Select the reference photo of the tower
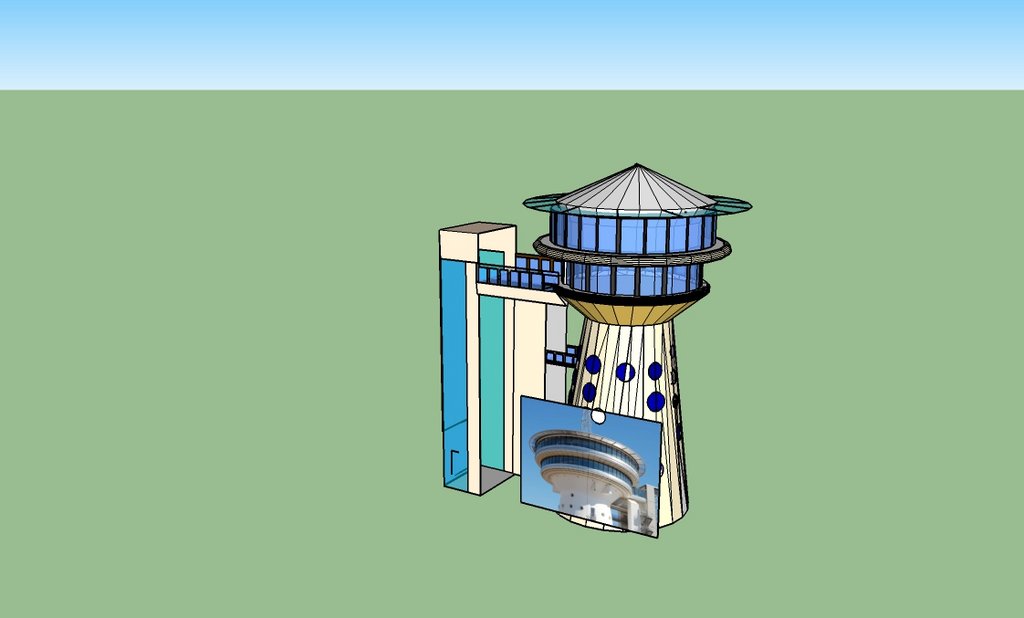 pyautogui.click(x=591, y=466)
